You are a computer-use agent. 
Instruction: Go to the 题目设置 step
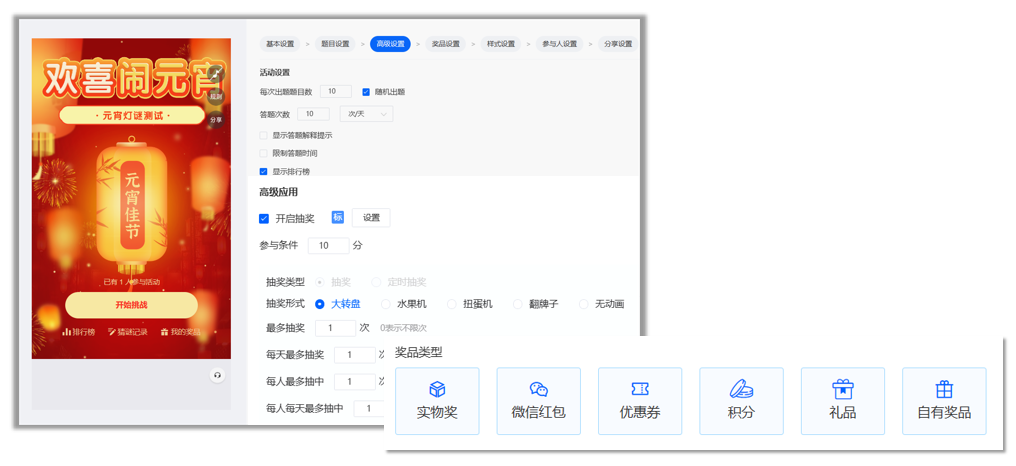pyautogui.click(x=335, y=44)
